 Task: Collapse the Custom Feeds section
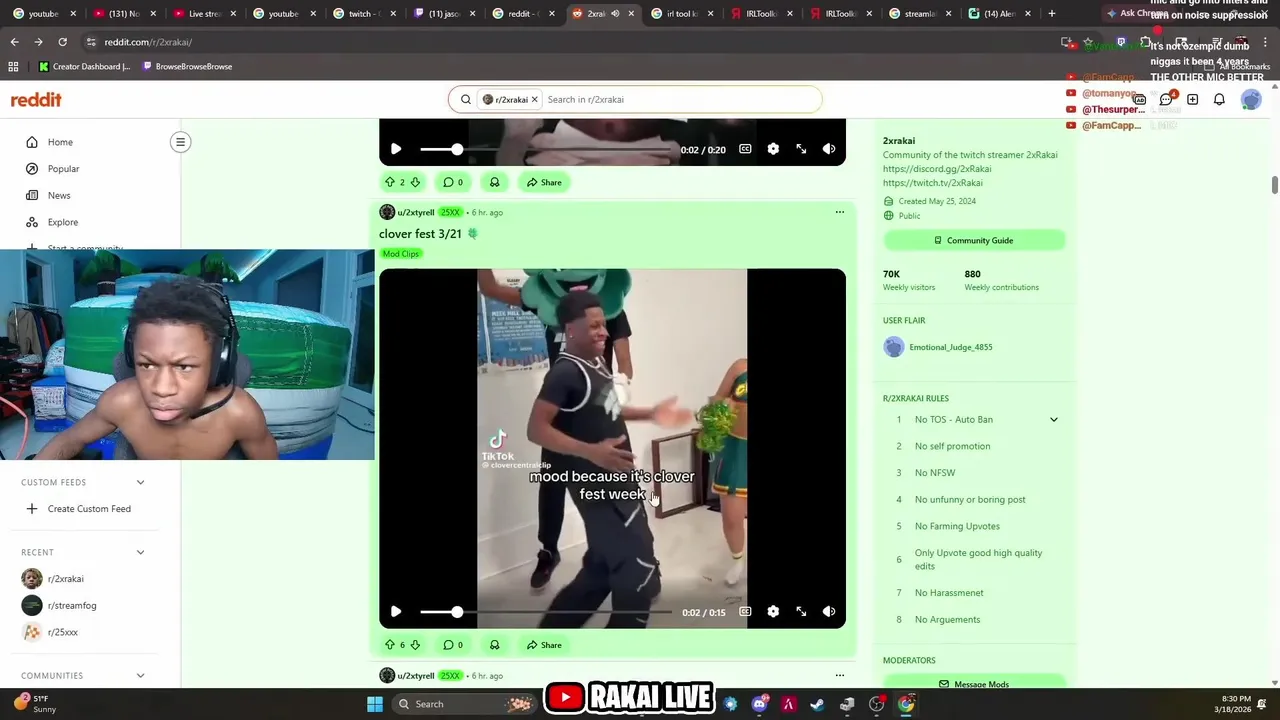tap(140, 482)
